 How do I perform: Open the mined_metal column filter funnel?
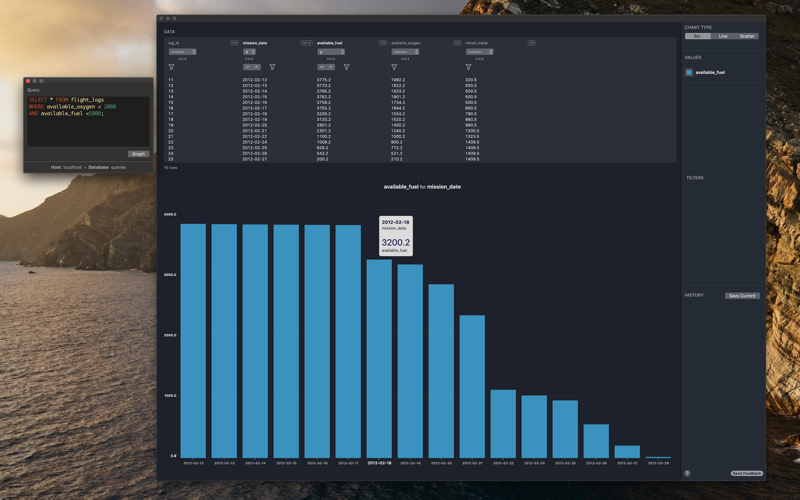coord(468,67)
